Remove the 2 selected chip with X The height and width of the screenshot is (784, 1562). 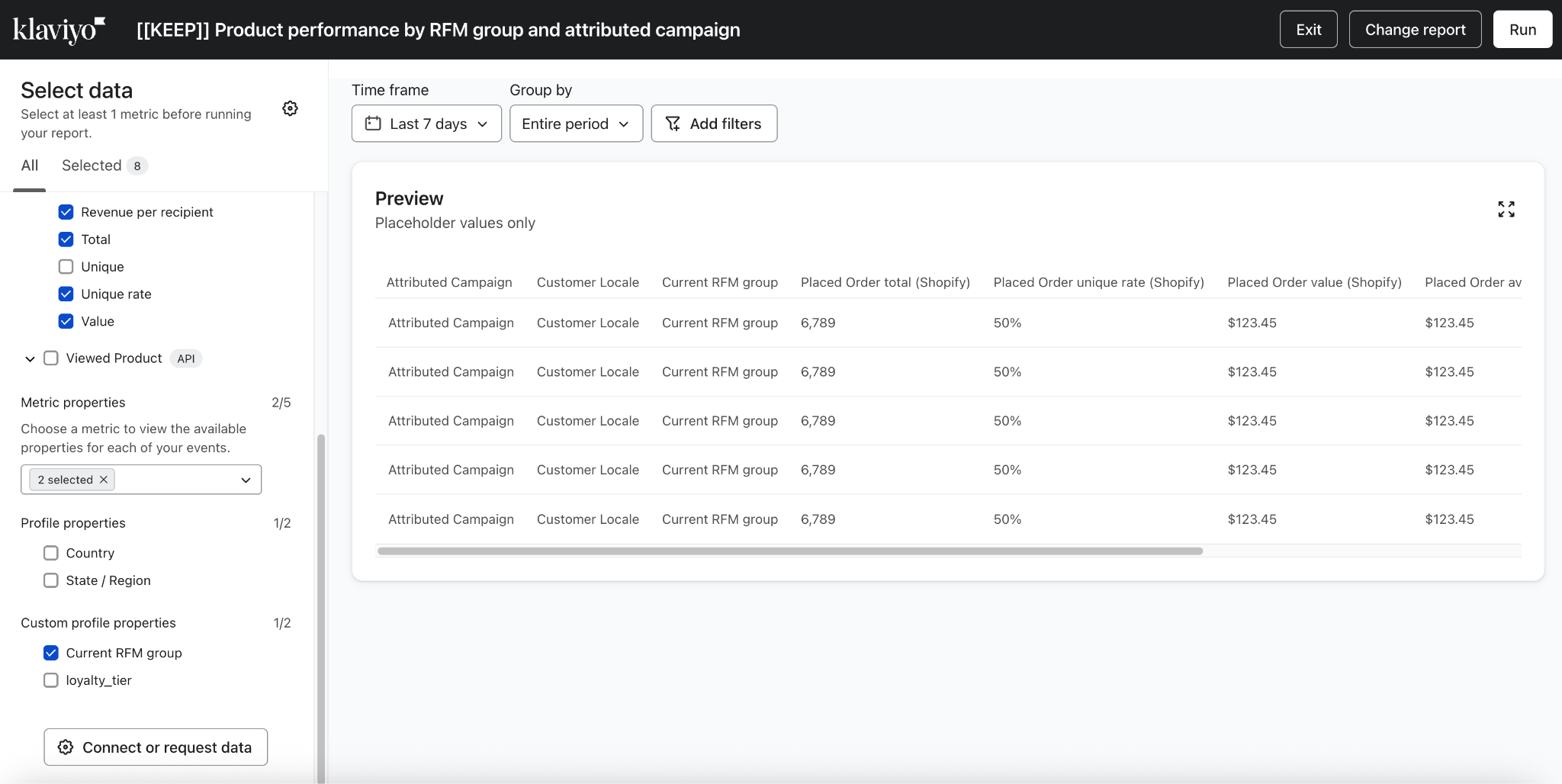(x=104, y=480)
